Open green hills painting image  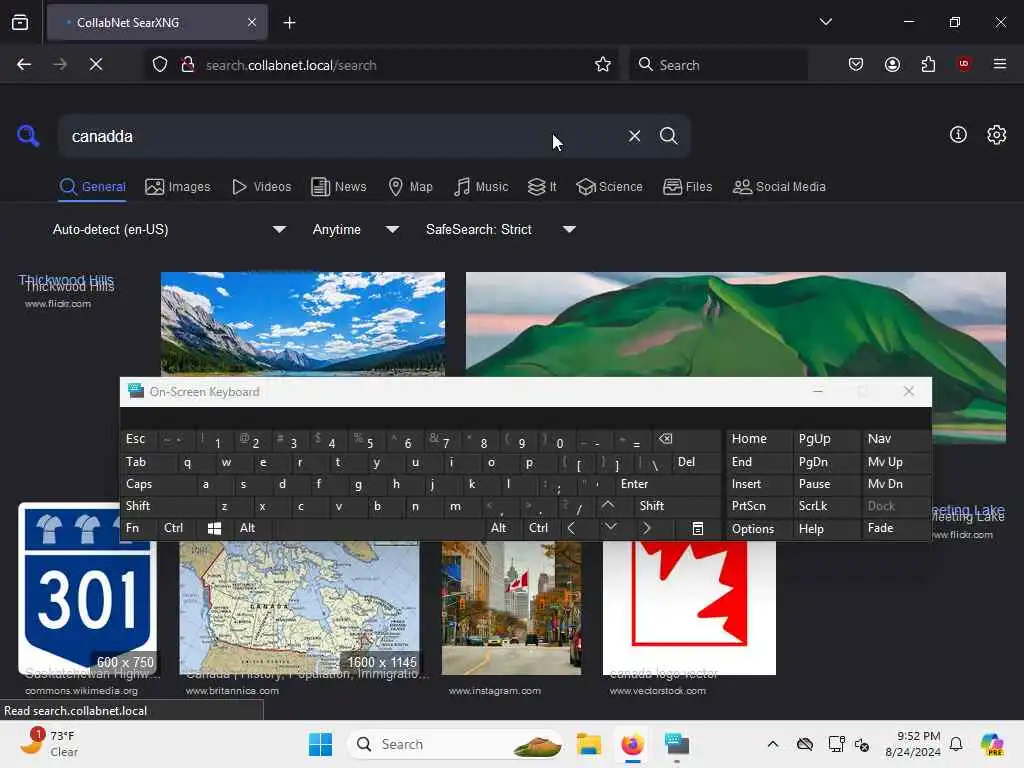[735, 325]
